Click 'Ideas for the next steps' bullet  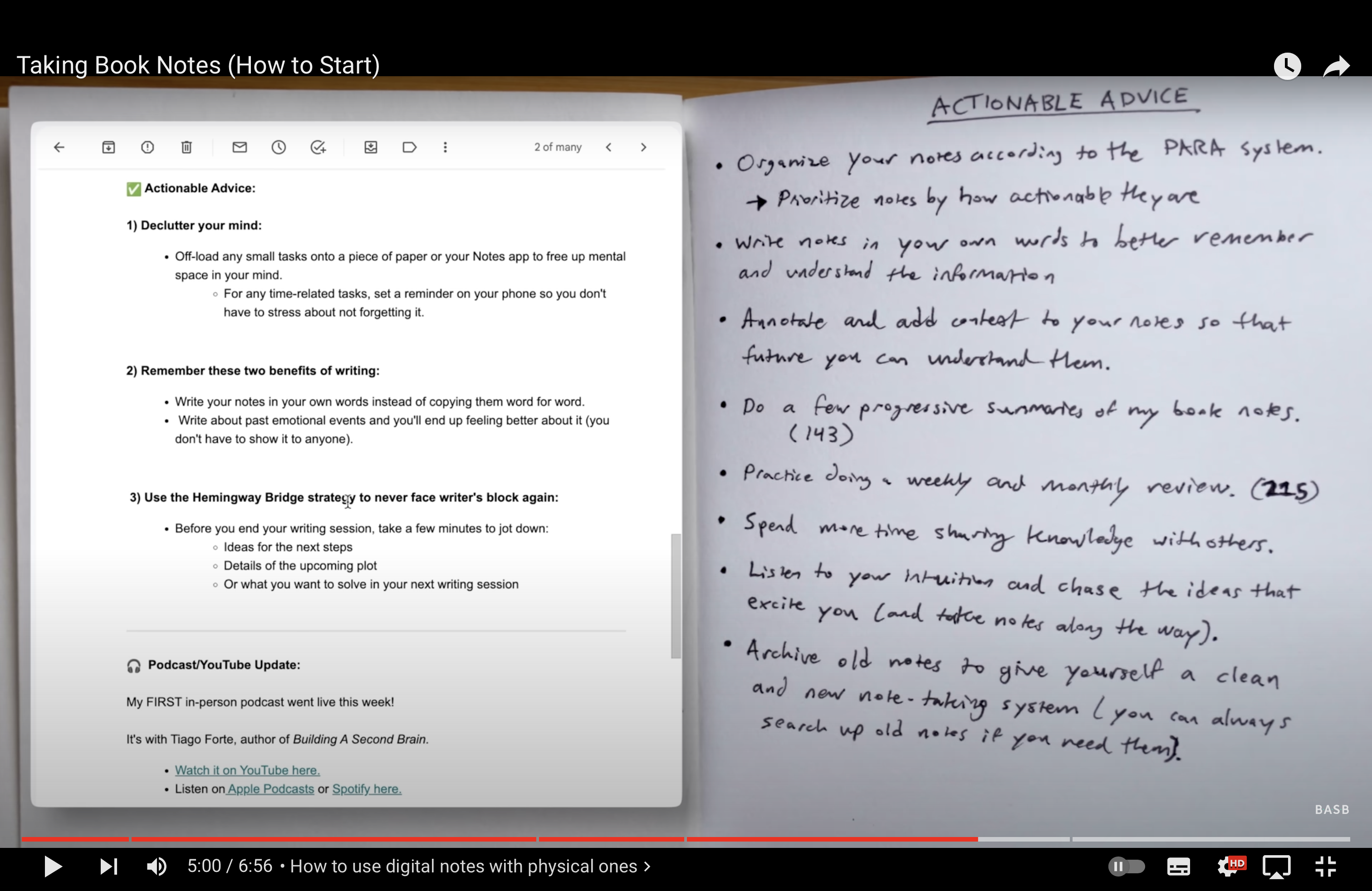click(288, 547)
